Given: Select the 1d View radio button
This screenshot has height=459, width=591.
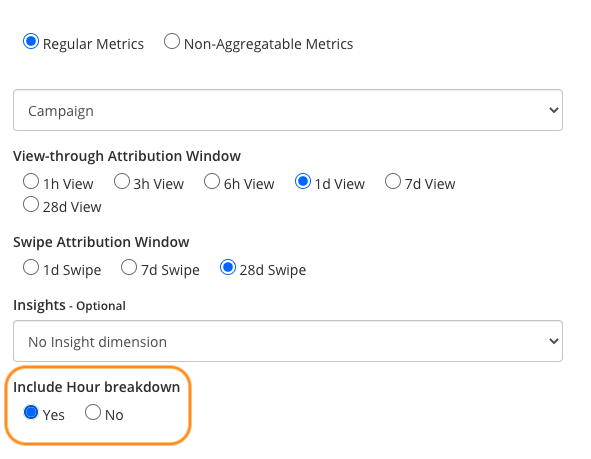Looking at the screenshot, I should click(x=303, y=181).
